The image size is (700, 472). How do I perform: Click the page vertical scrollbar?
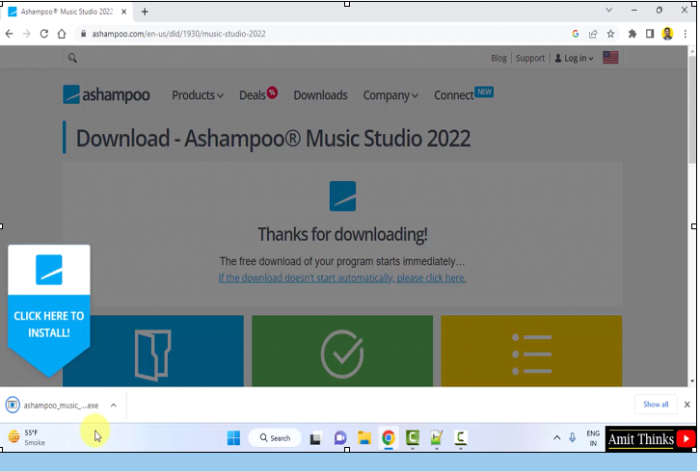tap(692, 110)
